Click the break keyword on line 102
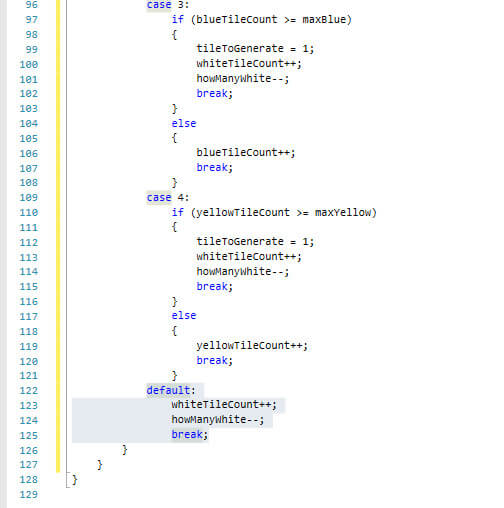Image resolution: width=504 pixels, height=508 pixels. 212,94
